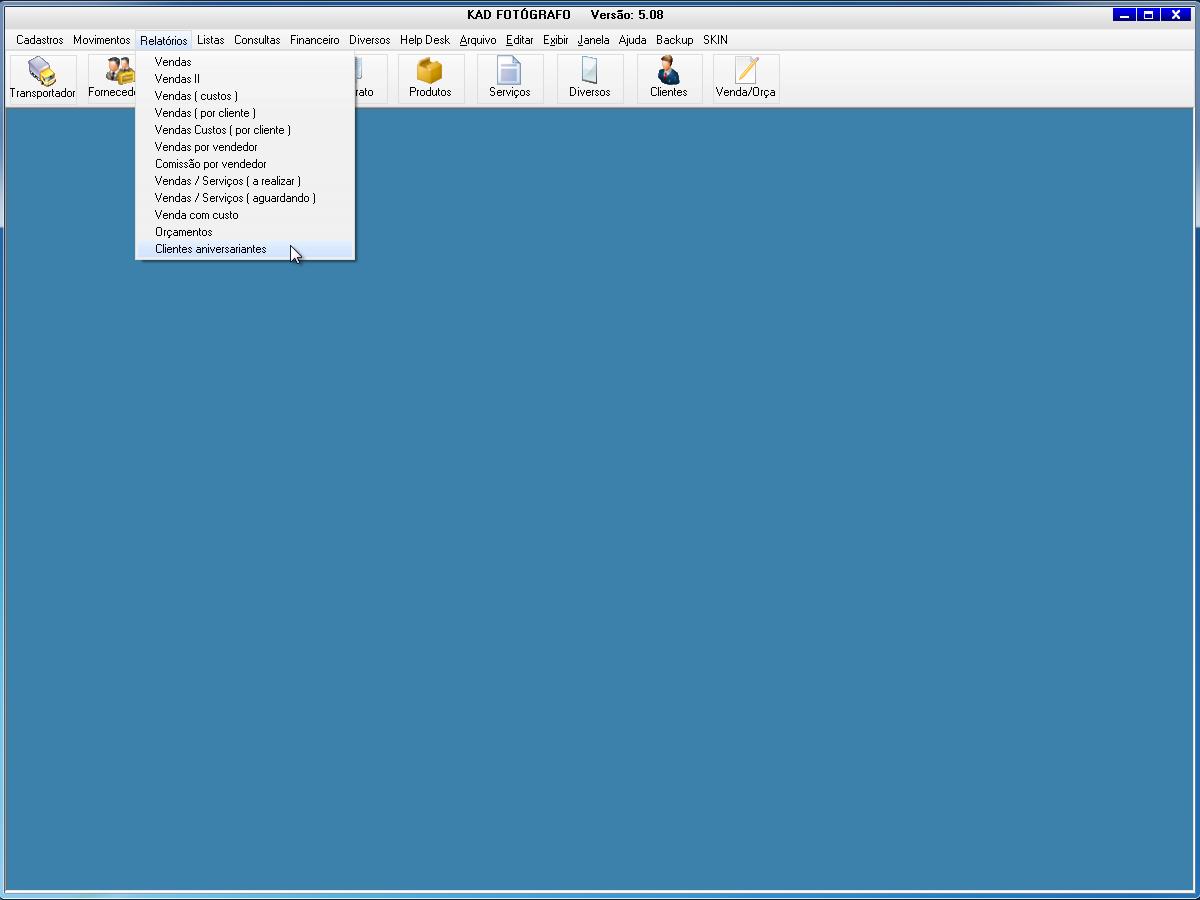Choose Comissão por vendedor entry
This screenshot has height=900, width=1200.
[x=210, y=164]
